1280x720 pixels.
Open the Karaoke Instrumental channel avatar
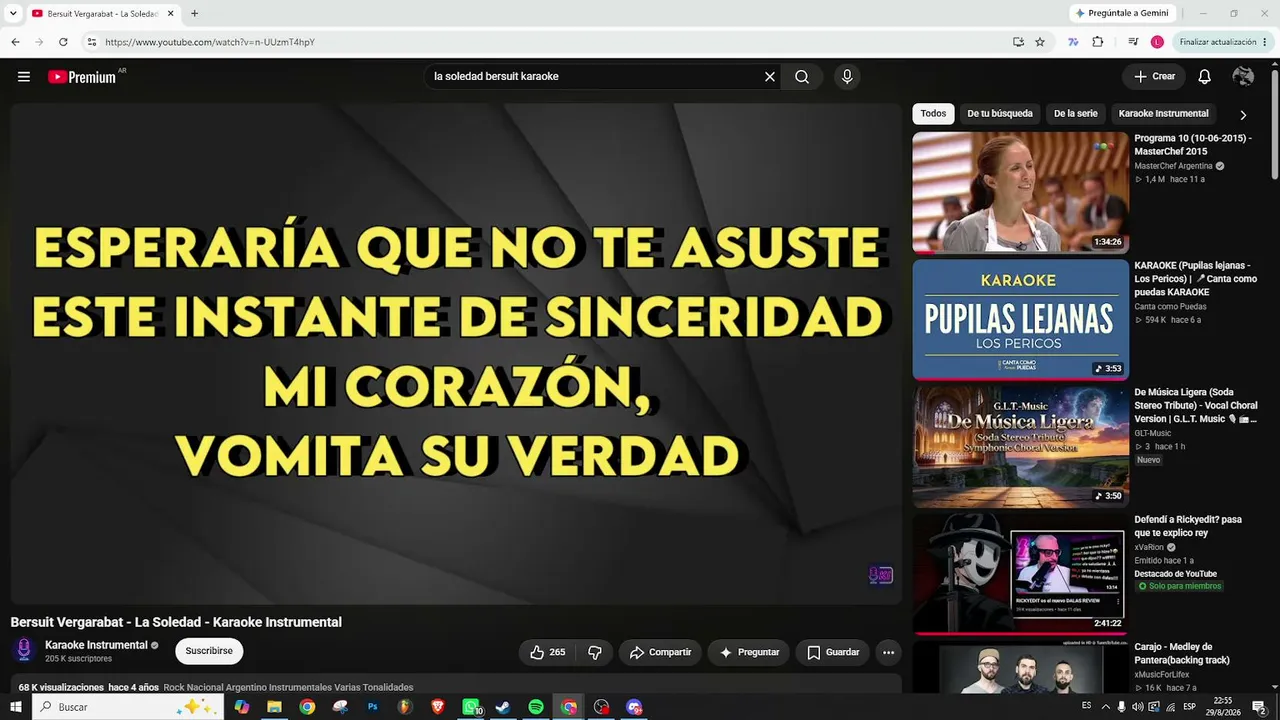pyautogui.click(x=24, y=651)
